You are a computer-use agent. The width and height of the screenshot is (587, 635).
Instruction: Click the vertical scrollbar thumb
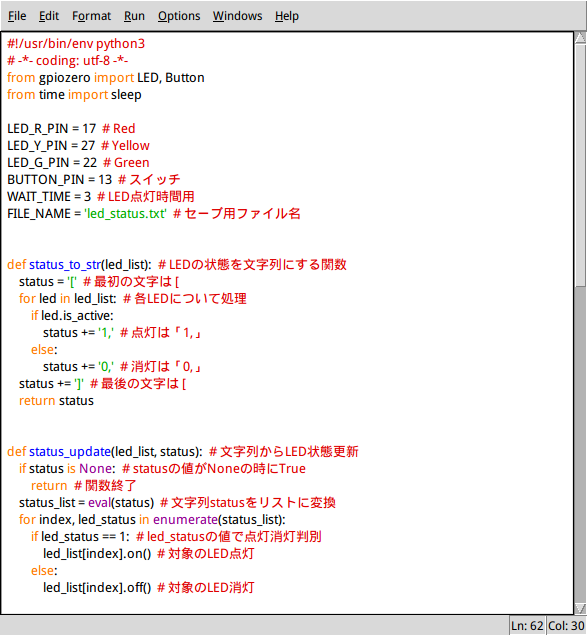pyautogui.click(x=580, y=165)
